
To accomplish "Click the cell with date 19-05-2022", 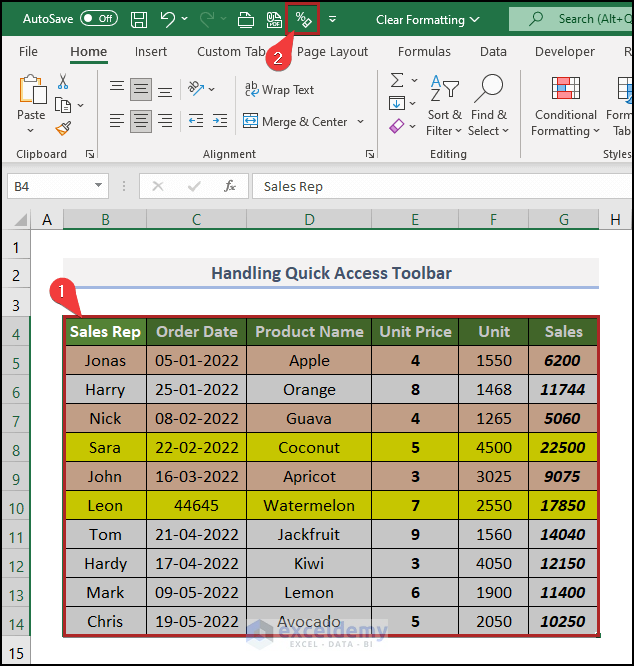I will 197,621.
